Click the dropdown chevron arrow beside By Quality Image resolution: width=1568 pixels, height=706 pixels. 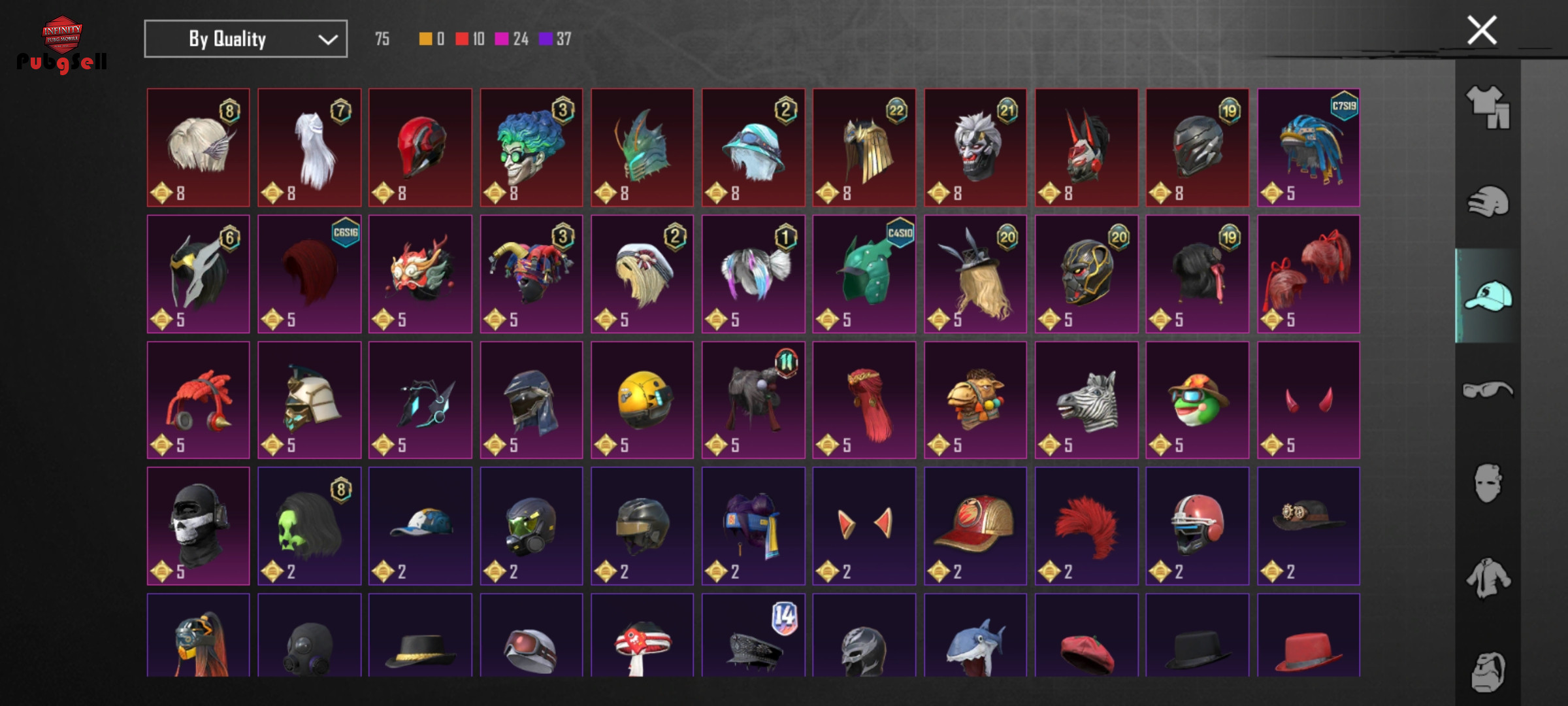[327, 40]
